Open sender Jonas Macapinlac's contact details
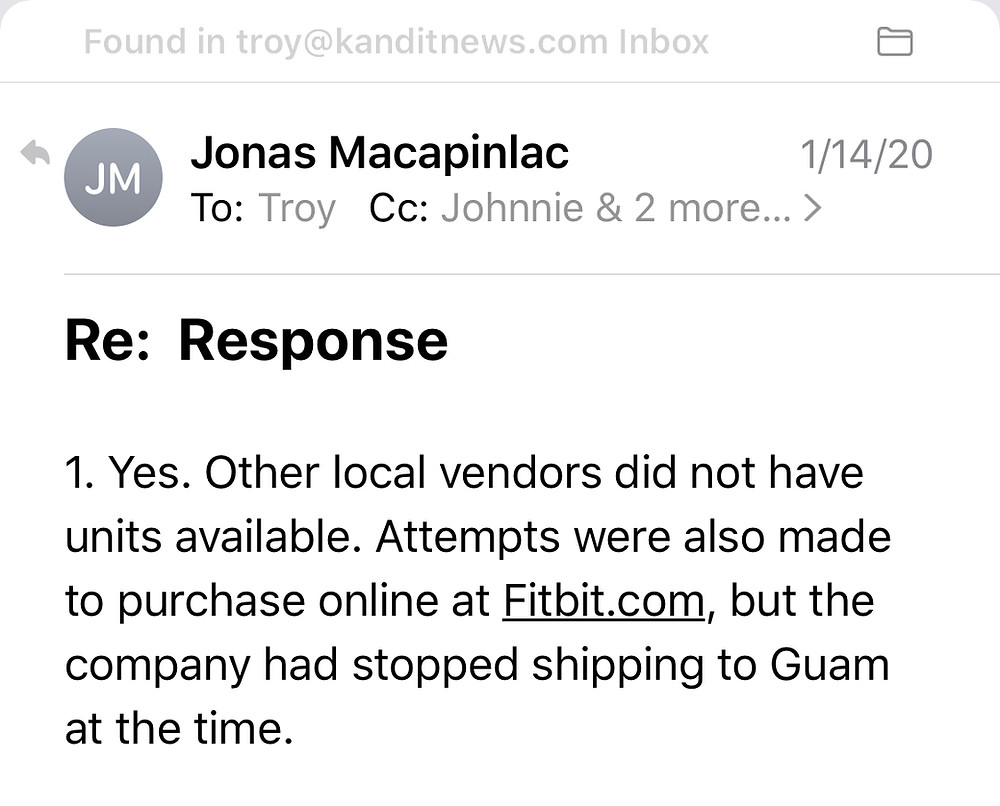Screen dimensions: 1000x806 [x=379, y=153]
